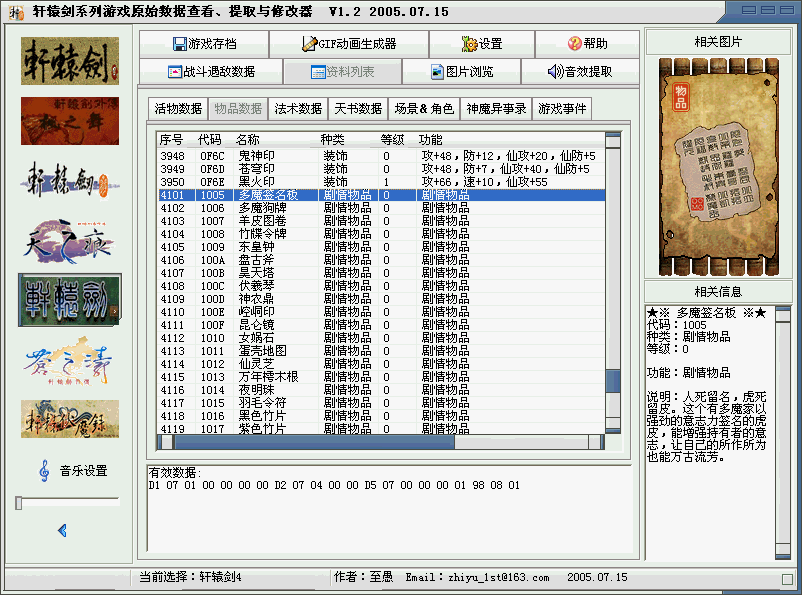Switch to 天书数据 tab

(358, 108)
